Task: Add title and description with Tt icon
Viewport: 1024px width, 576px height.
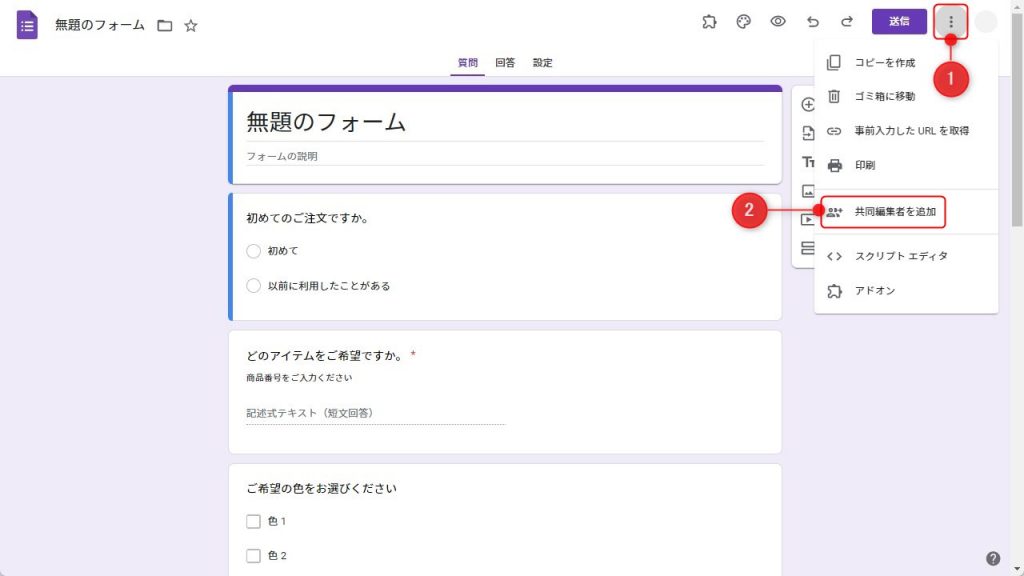Action: (808, 162)
